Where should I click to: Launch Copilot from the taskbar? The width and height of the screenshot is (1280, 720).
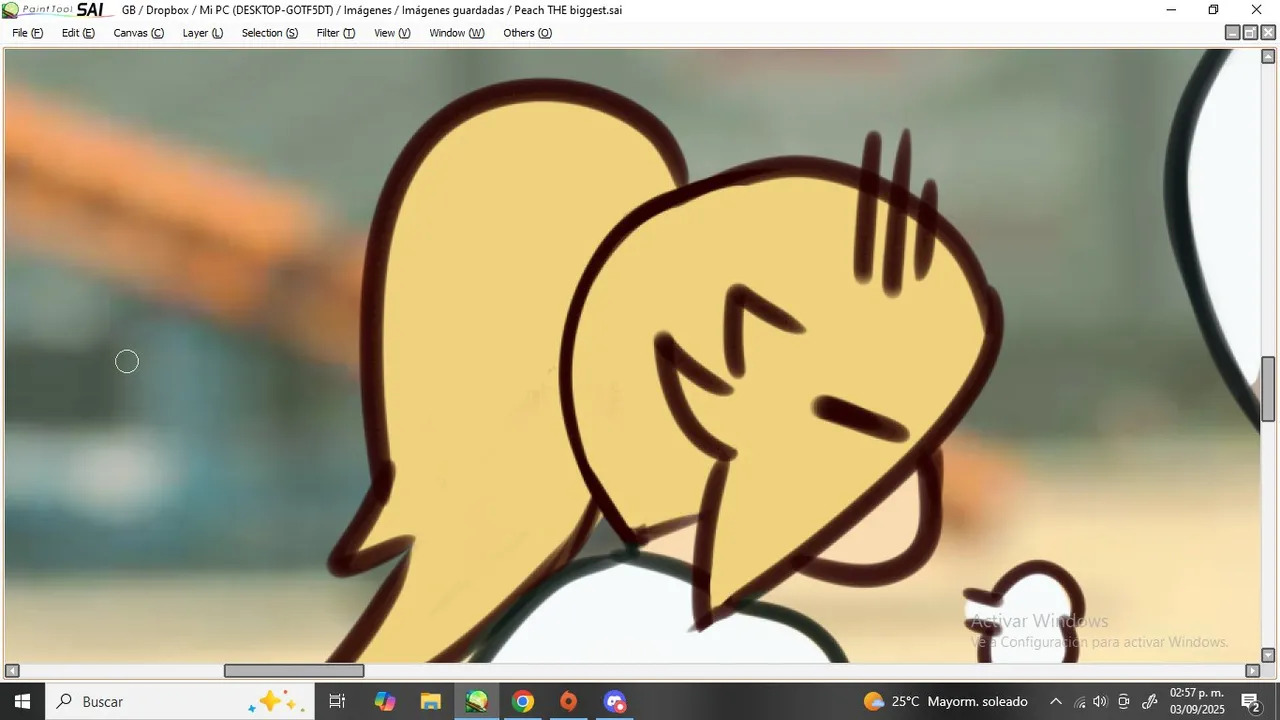385,702
